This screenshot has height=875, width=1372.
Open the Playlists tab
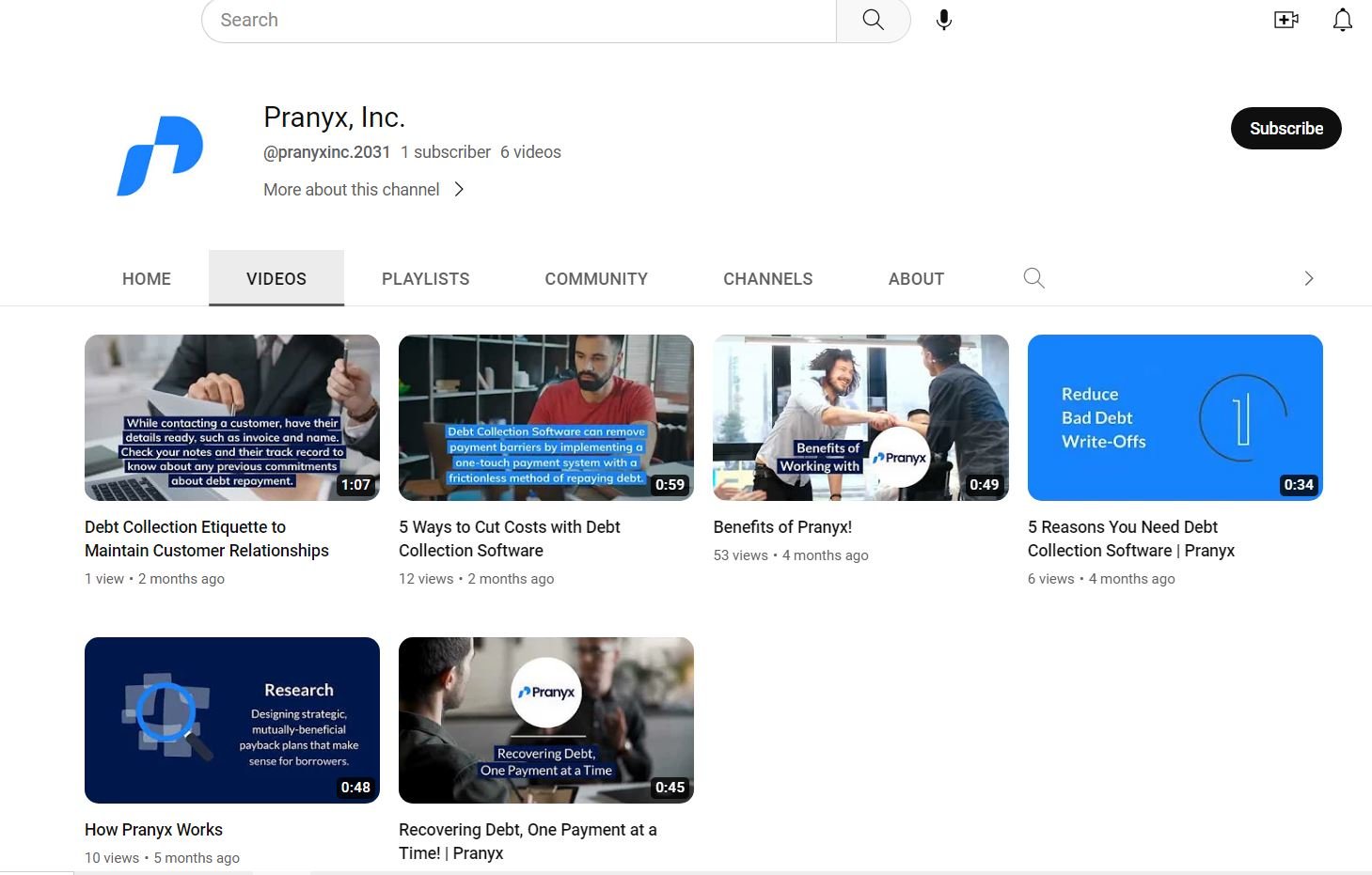pos(425,279)
